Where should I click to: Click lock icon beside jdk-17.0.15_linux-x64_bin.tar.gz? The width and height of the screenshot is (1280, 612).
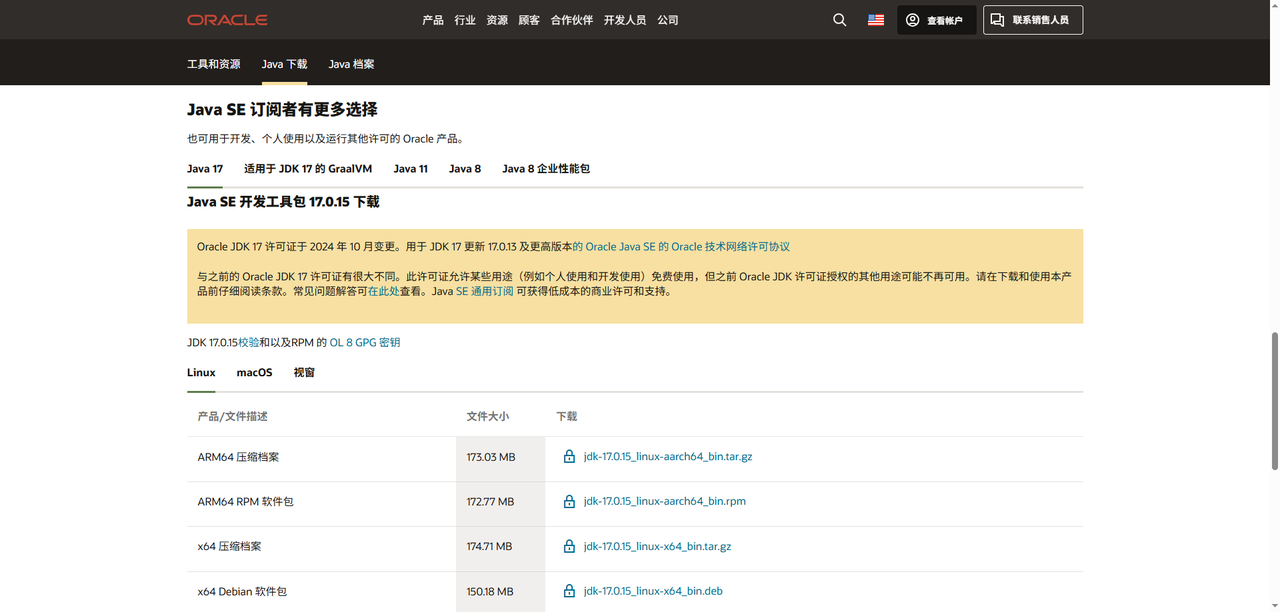(x=569, y=547)
